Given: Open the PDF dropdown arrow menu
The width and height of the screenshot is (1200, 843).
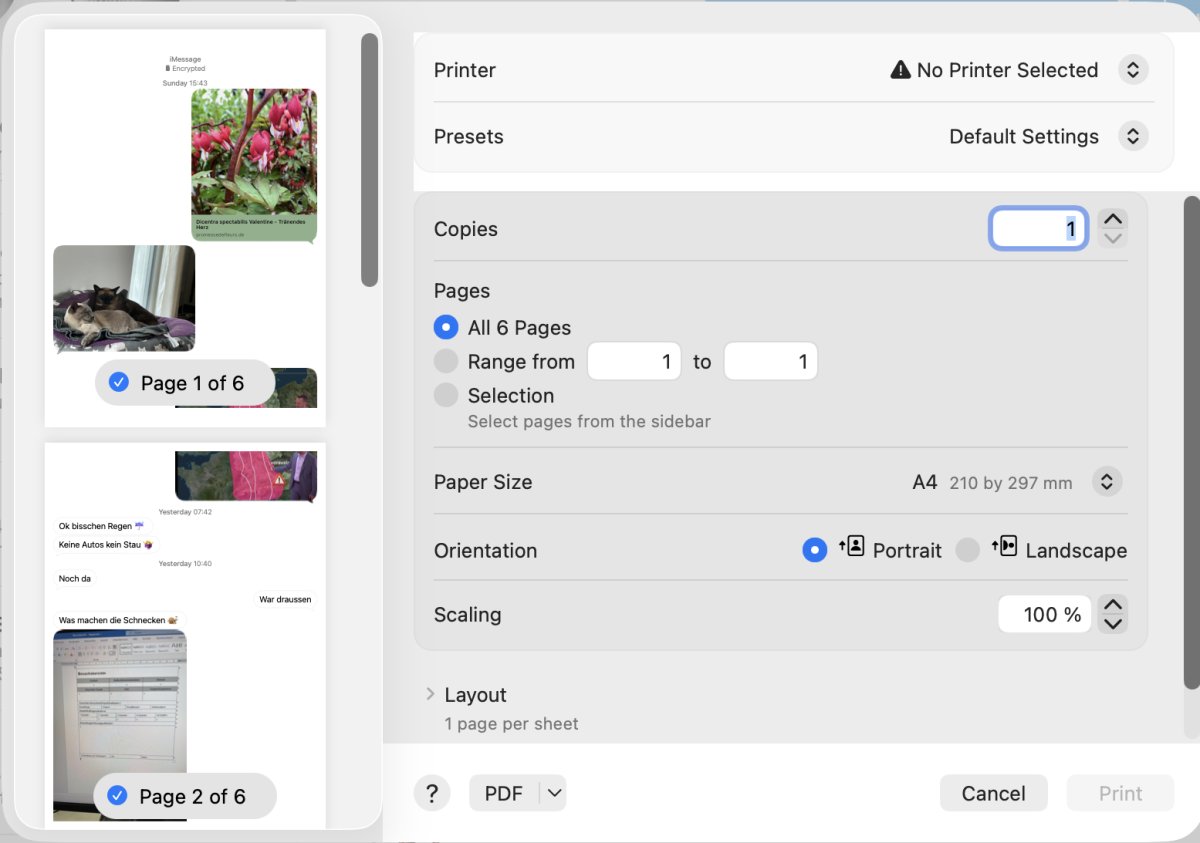Looking at the screenshot, I should coord(554,794).
